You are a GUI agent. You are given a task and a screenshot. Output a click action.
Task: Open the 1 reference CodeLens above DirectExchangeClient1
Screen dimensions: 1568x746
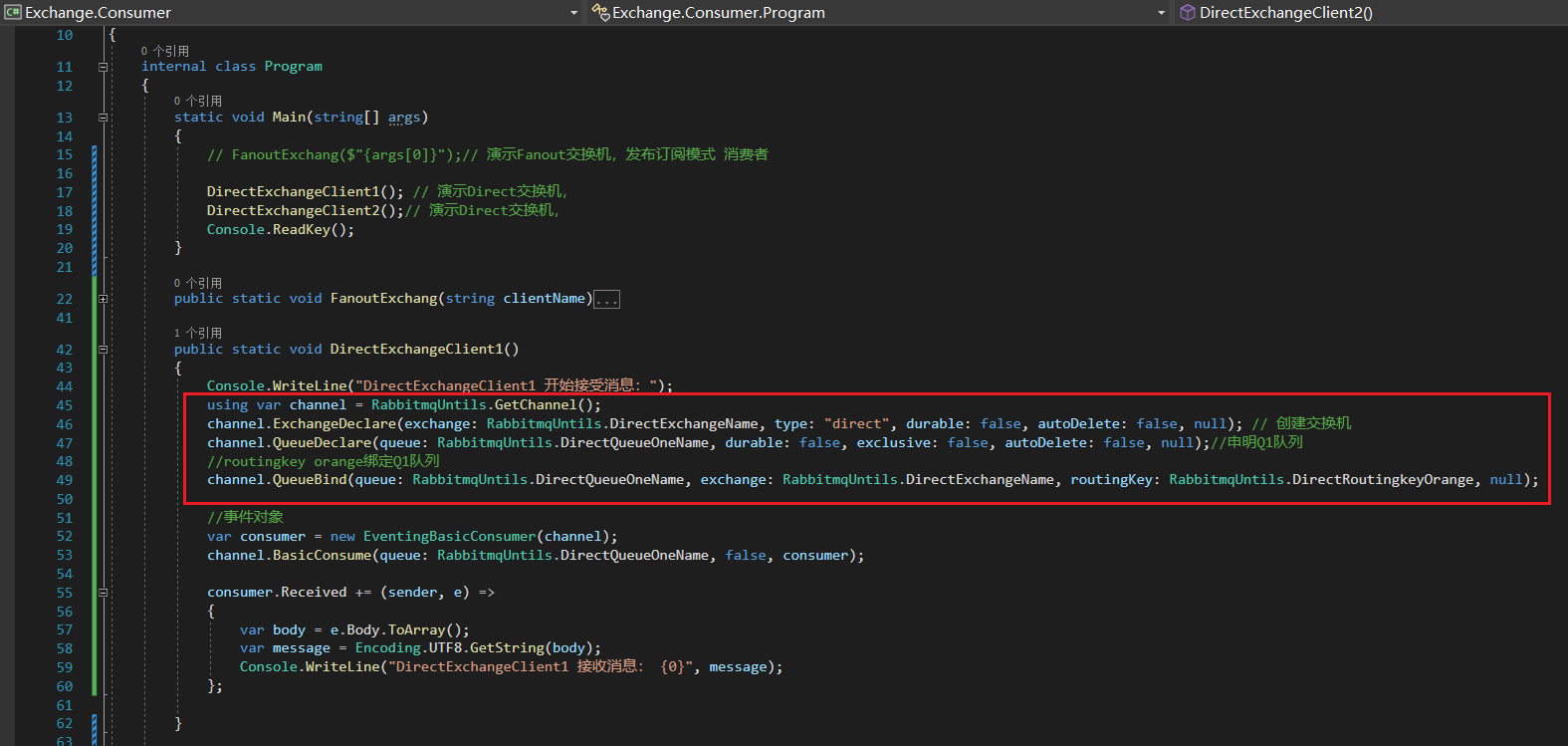click(x=198, y=333)
